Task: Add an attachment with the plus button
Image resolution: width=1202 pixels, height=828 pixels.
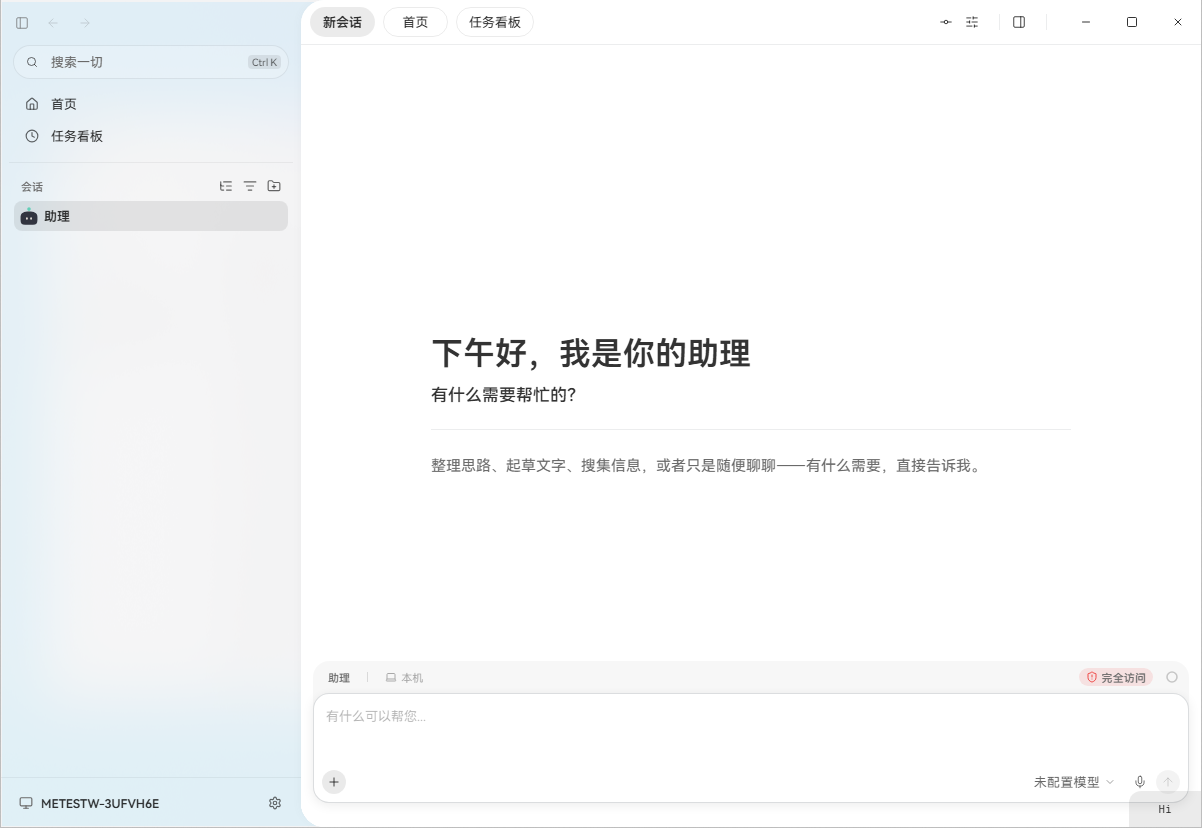Action: point(334,782)
